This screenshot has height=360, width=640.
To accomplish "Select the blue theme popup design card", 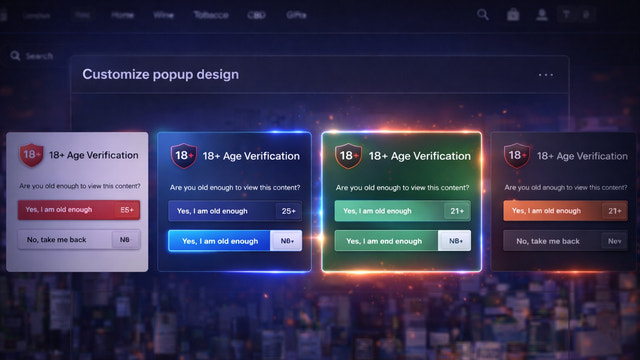I will click(x=235, y=202).
